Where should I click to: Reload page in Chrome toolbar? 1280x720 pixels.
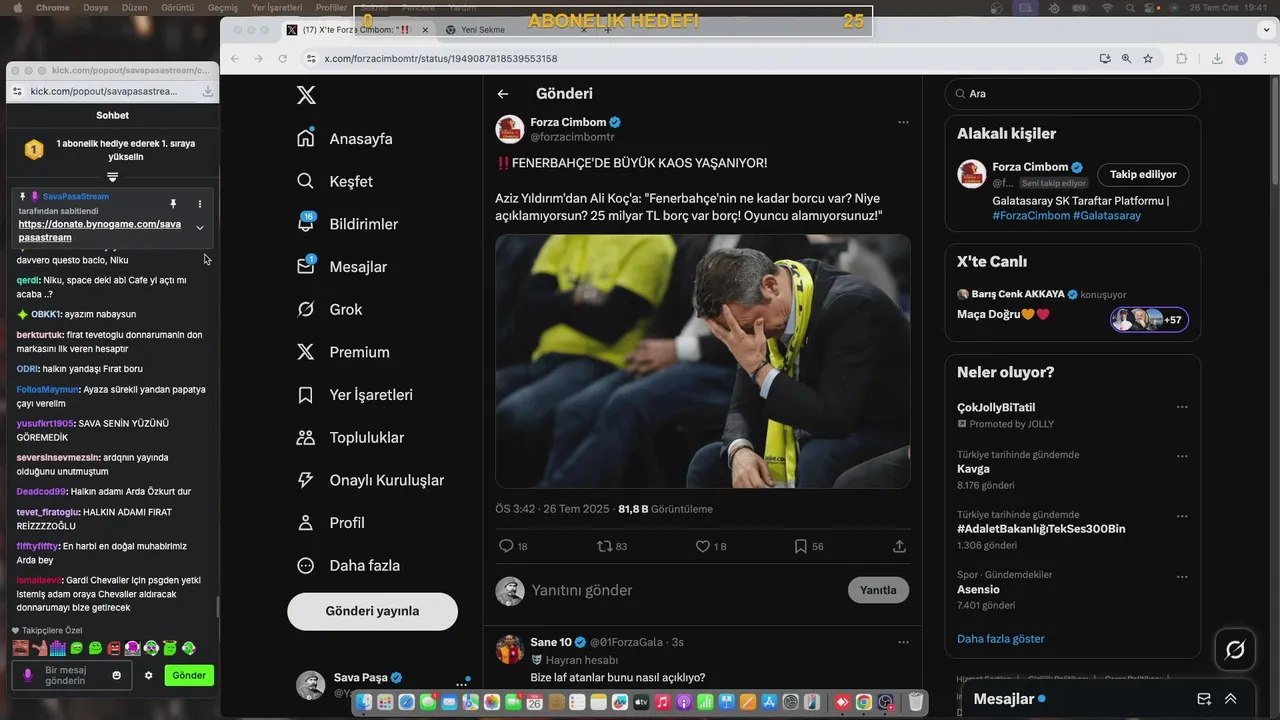(283, 59)
